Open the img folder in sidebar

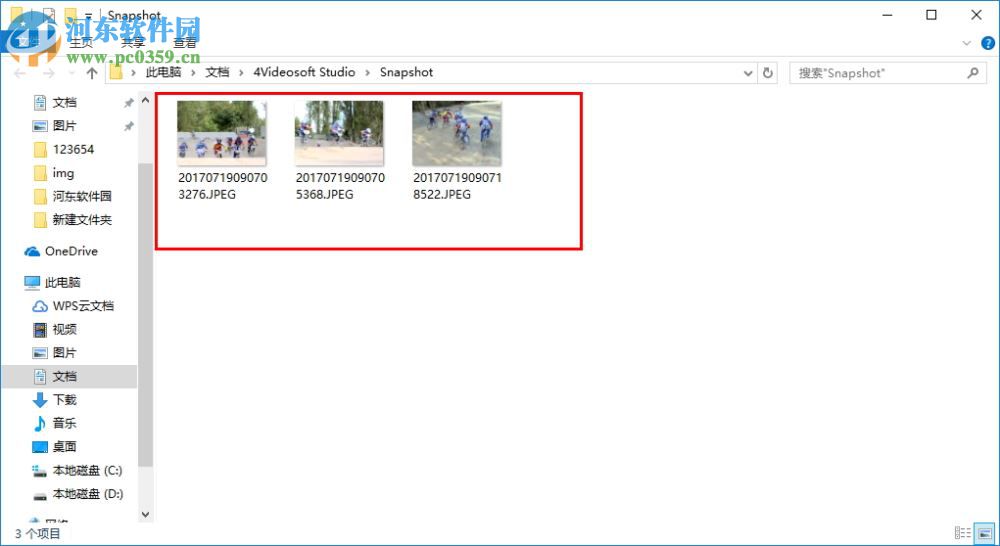point(63,173)
